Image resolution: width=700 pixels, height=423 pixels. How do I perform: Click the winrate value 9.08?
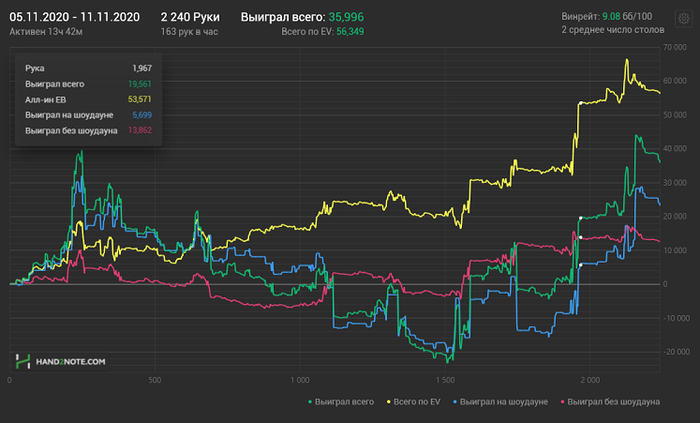coord(611,17)
